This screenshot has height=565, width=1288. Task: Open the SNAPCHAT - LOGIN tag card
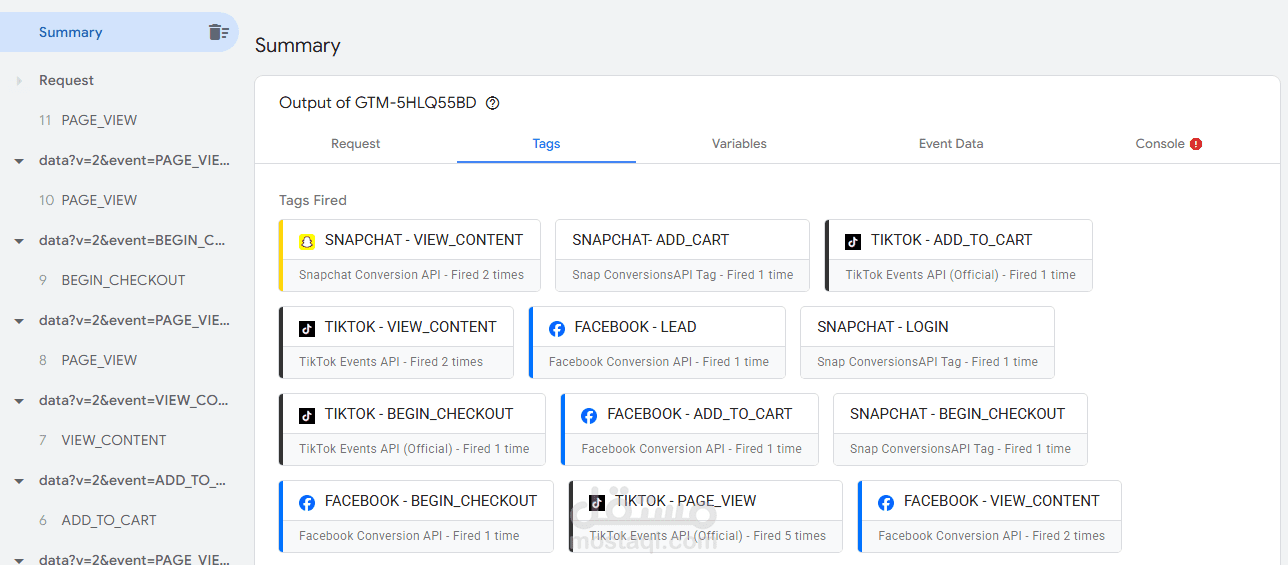pyautogui.click(x=927, y=342)
